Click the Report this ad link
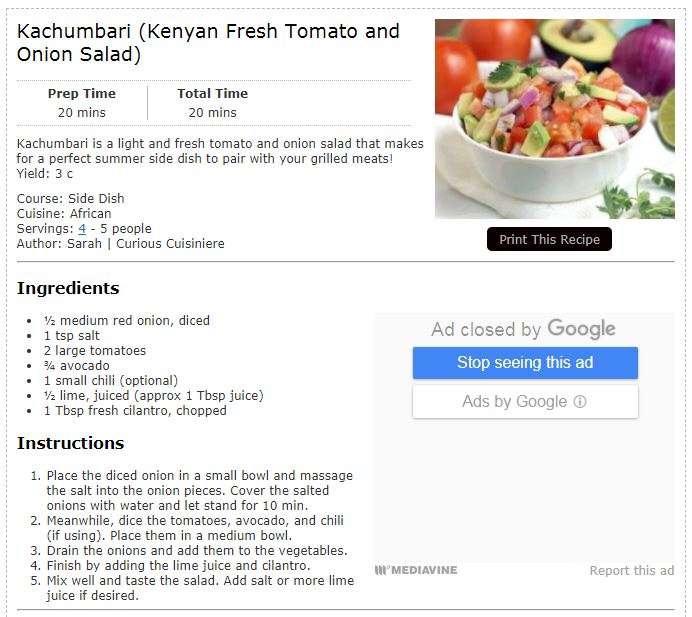692x617 pixels. point(631,571)
